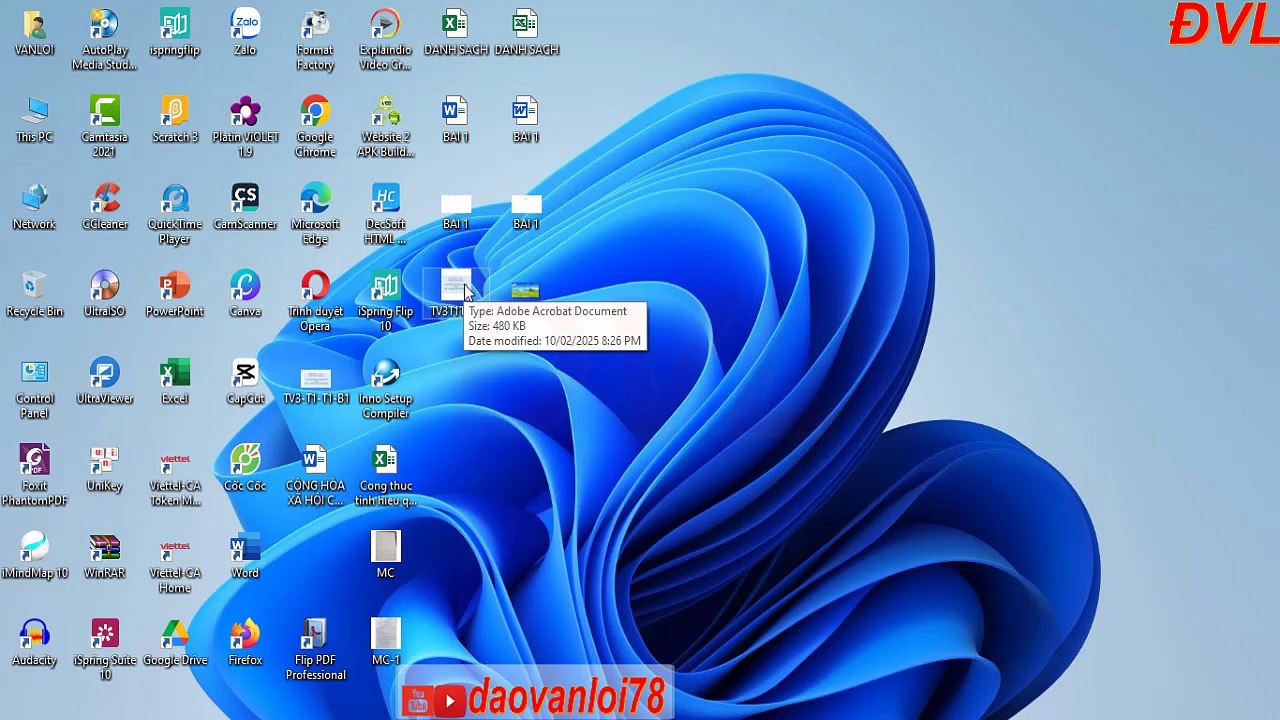
Task: Launch PowerPoint from desktop
Action: click(x=175, y=286)
